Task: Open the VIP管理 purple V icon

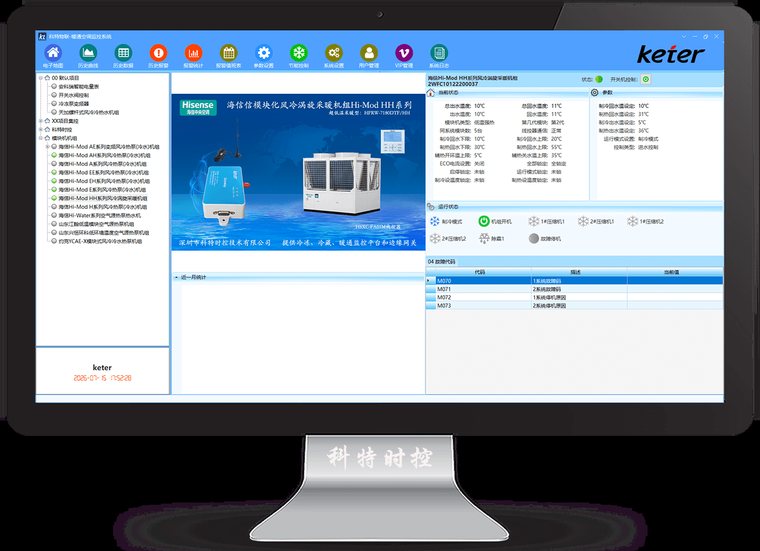Action: coord(404,52)
